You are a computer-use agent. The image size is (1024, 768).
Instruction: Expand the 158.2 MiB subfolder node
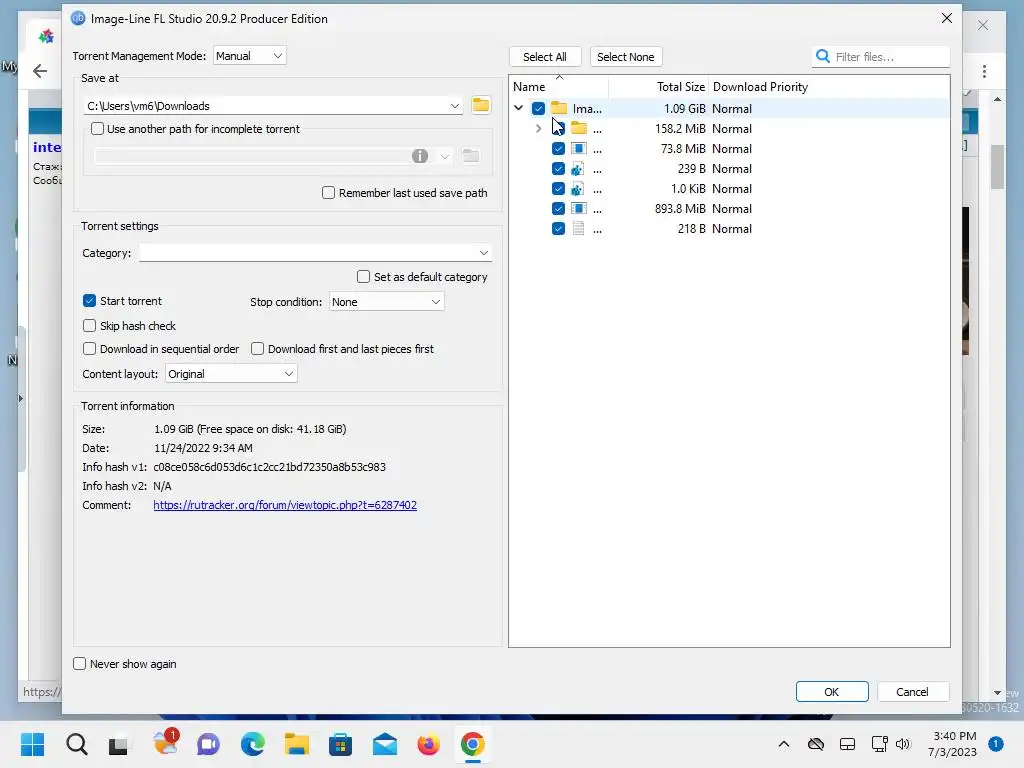coord(538,129)
